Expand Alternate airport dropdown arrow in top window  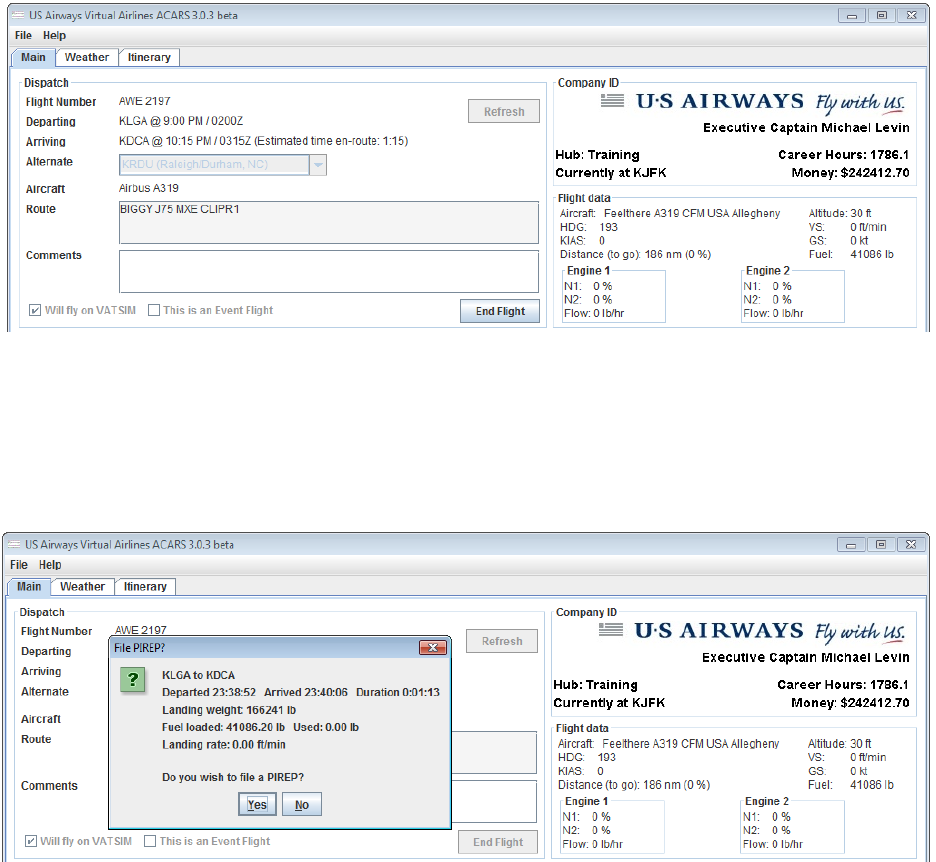[x=318, y=165]
